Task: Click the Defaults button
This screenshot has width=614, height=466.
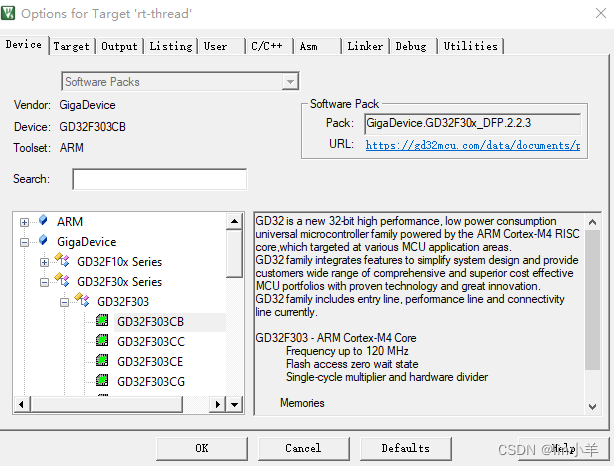Action: [406, 448]
